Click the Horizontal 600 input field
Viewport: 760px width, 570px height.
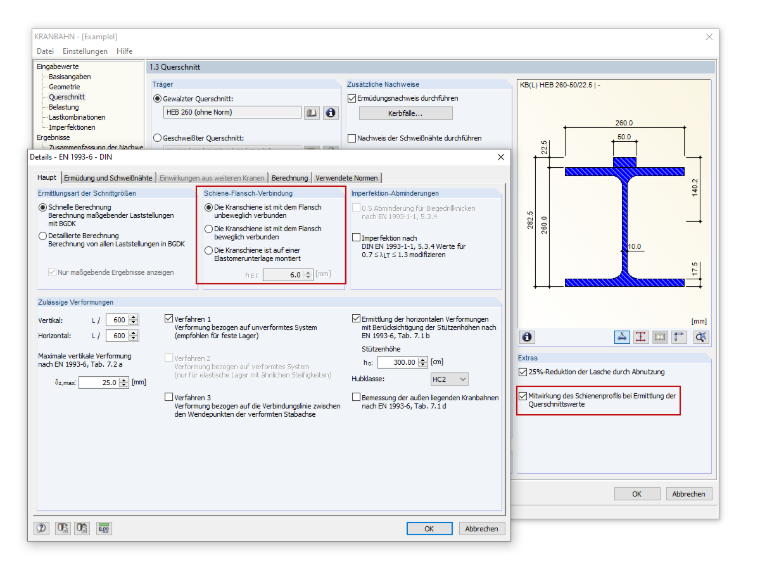tap(116, 335)
